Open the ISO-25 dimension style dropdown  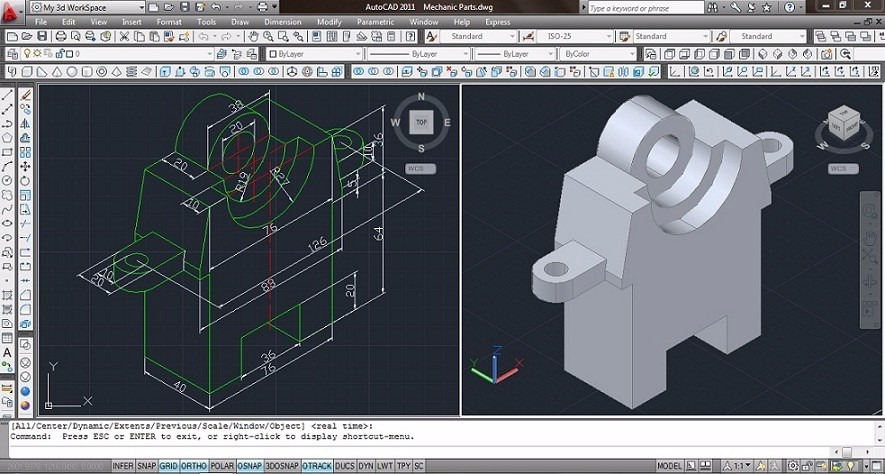(575, 37)
